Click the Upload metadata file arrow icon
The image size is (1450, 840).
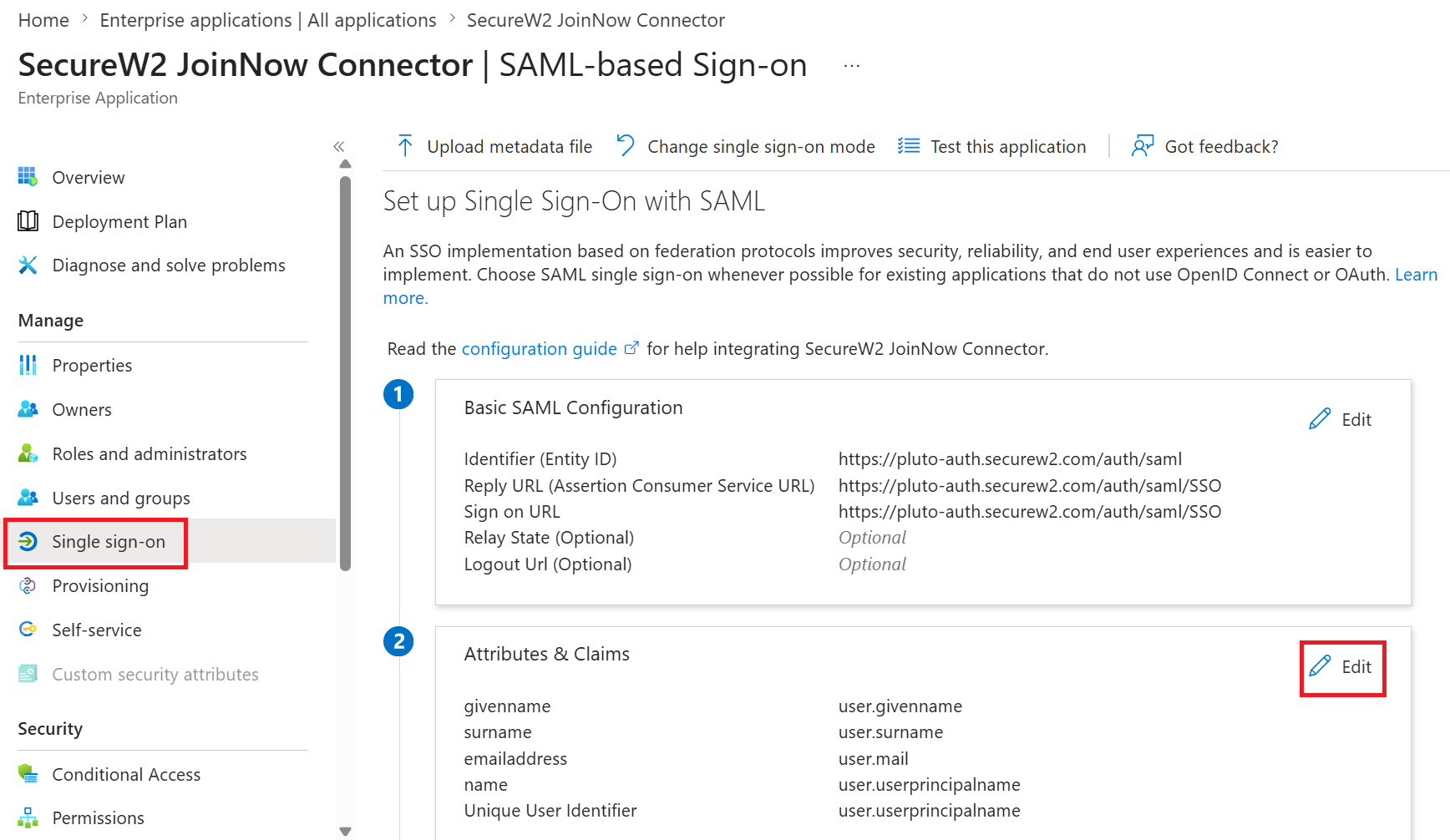point(405,146)
